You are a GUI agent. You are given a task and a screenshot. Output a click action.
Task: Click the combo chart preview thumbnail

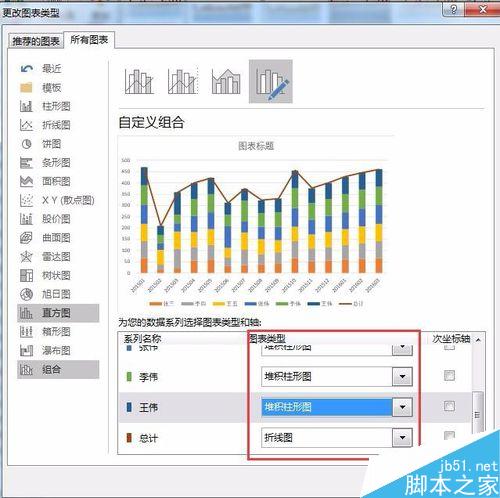pyautogui.click(x=256, y=224)
